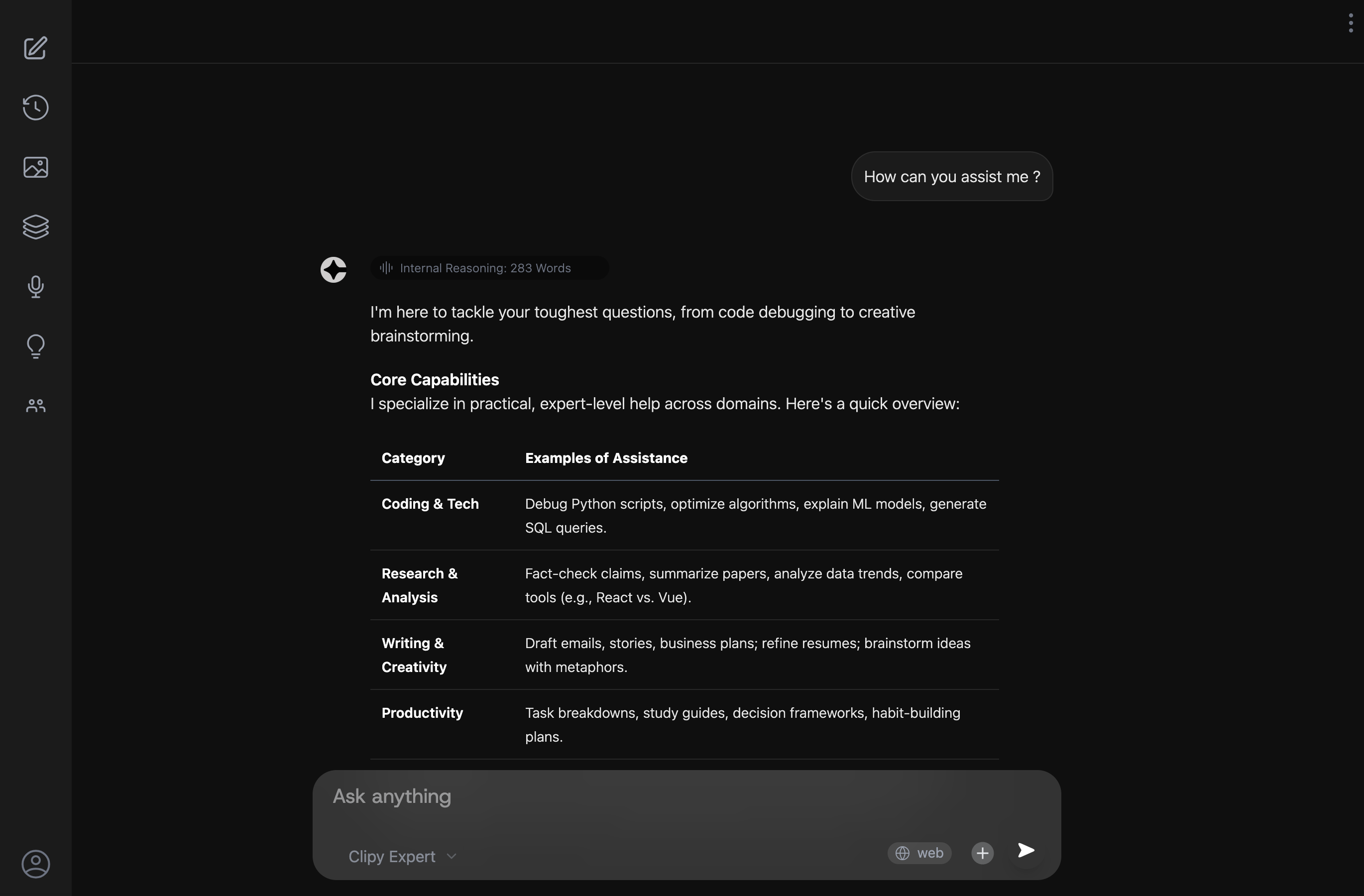Open the Clipy Expert model dropdown

[x=402, y=857]
